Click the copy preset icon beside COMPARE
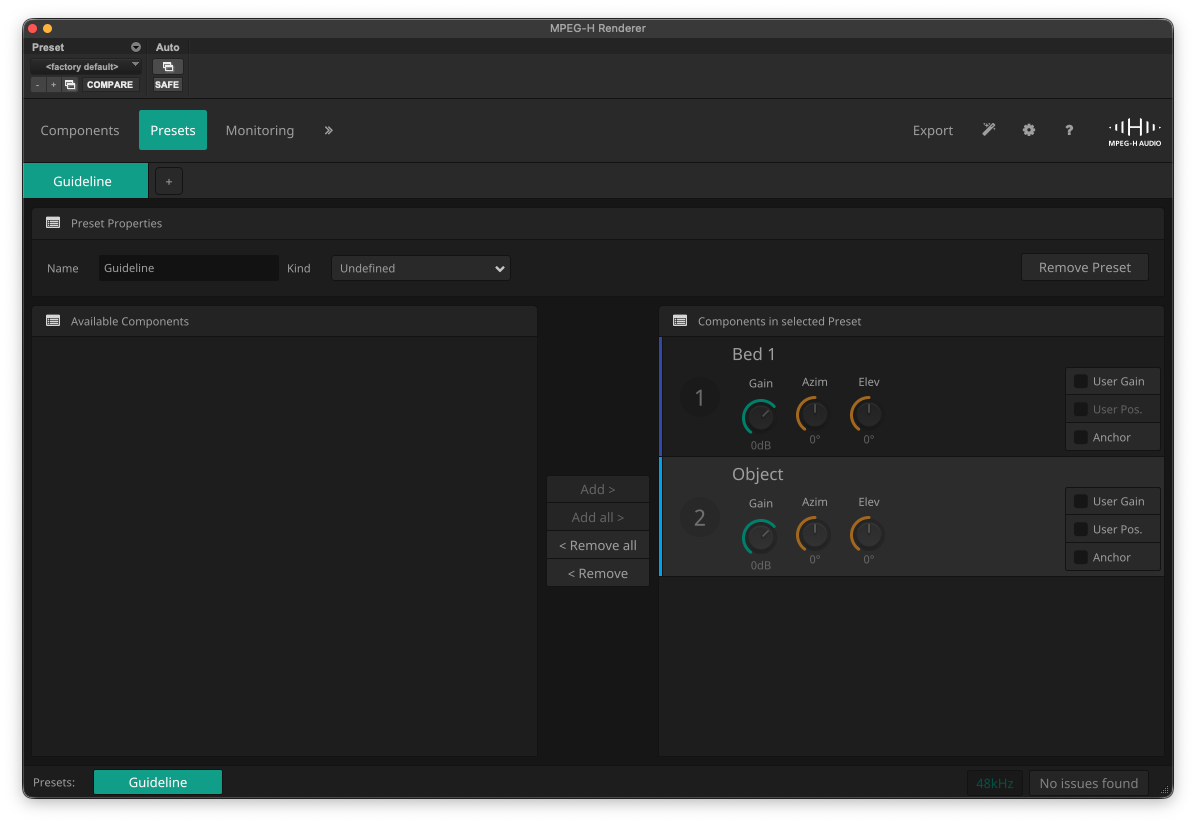 (x=70, y=85)
